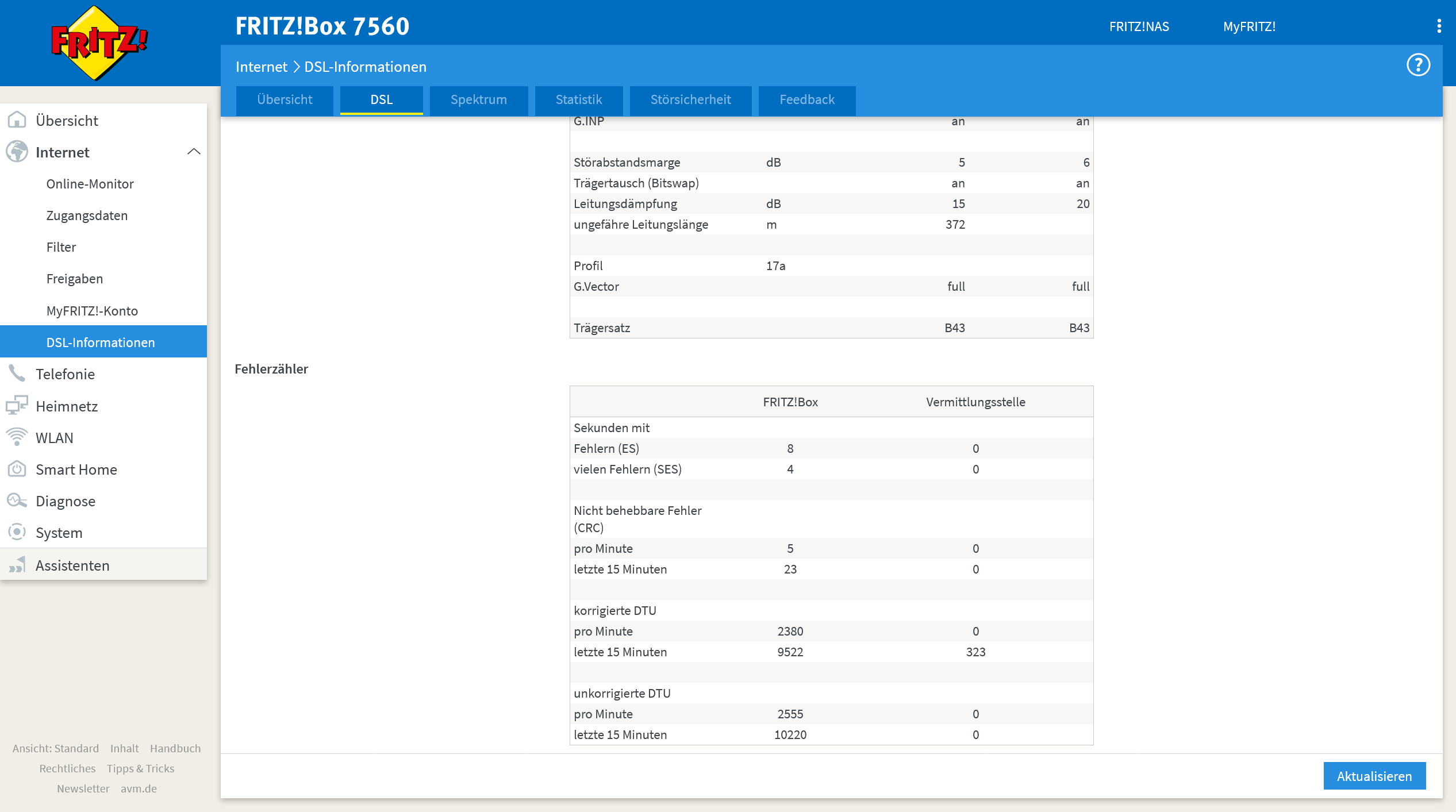Toggle the Ansicht: Standard view link

click(56, 748)
